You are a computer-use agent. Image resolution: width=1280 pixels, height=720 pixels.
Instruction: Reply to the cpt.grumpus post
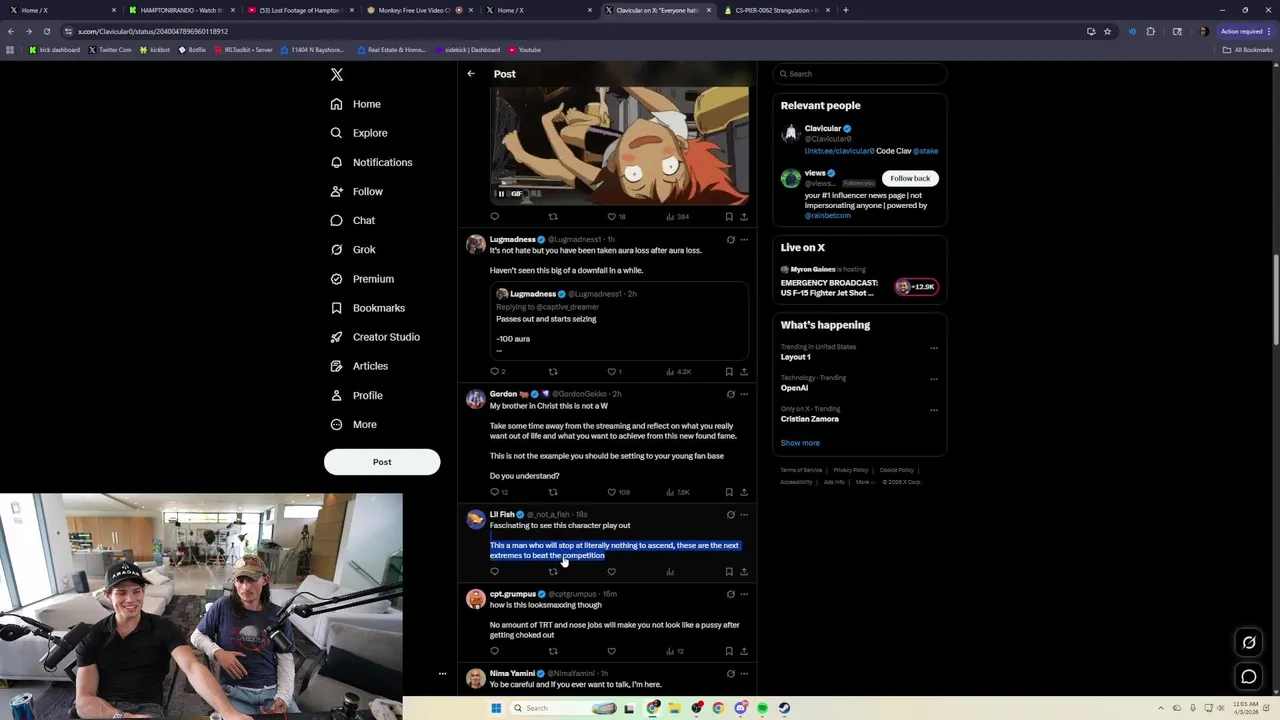tap(494, 652)
